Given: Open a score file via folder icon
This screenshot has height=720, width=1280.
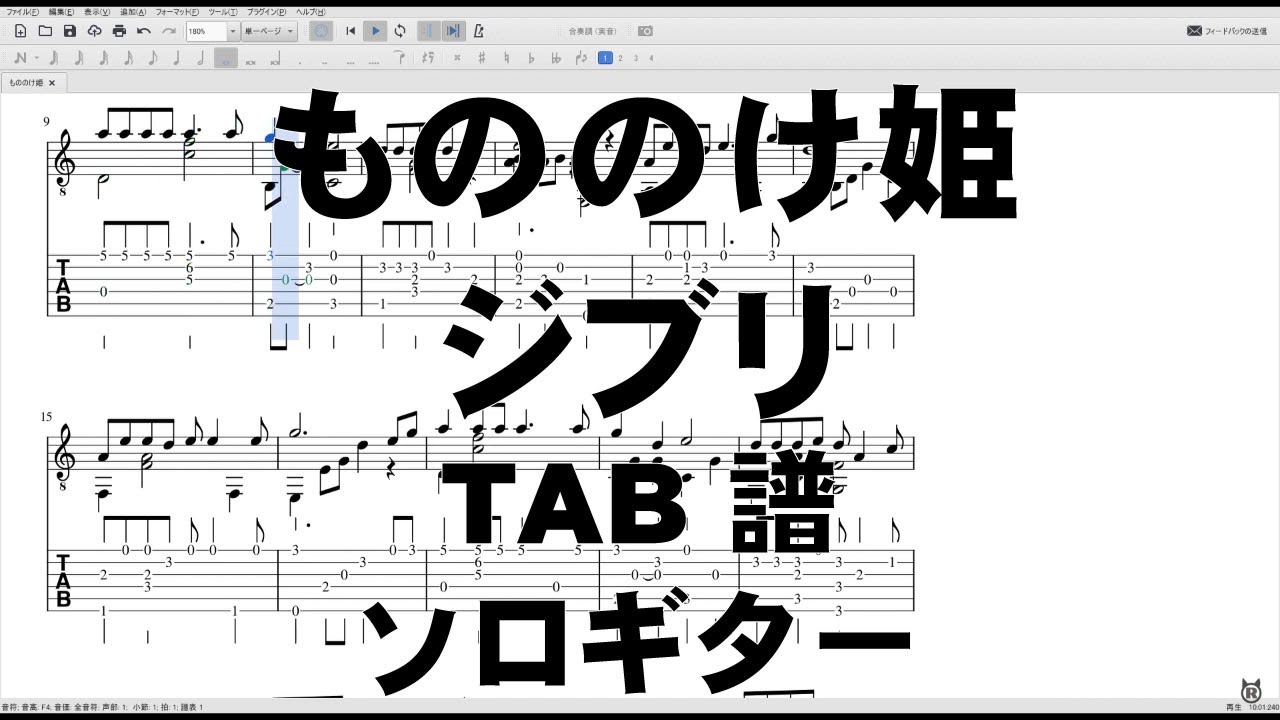Looking at the screenshot, I should pyautogui.click(x=45, y=31).
